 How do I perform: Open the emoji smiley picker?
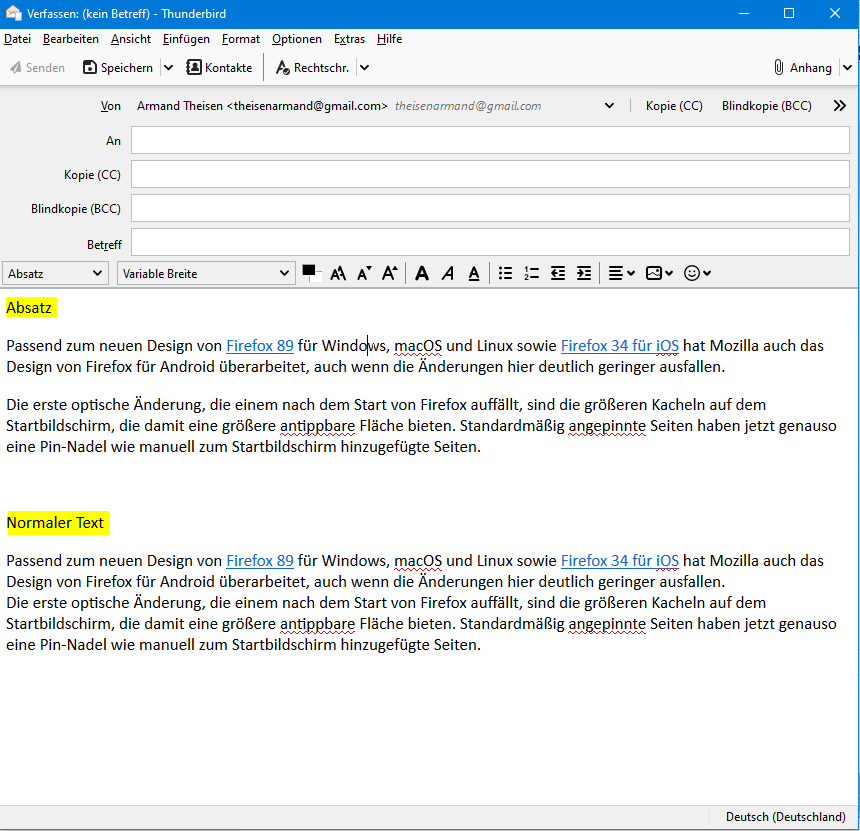click(x=697, y=273)
